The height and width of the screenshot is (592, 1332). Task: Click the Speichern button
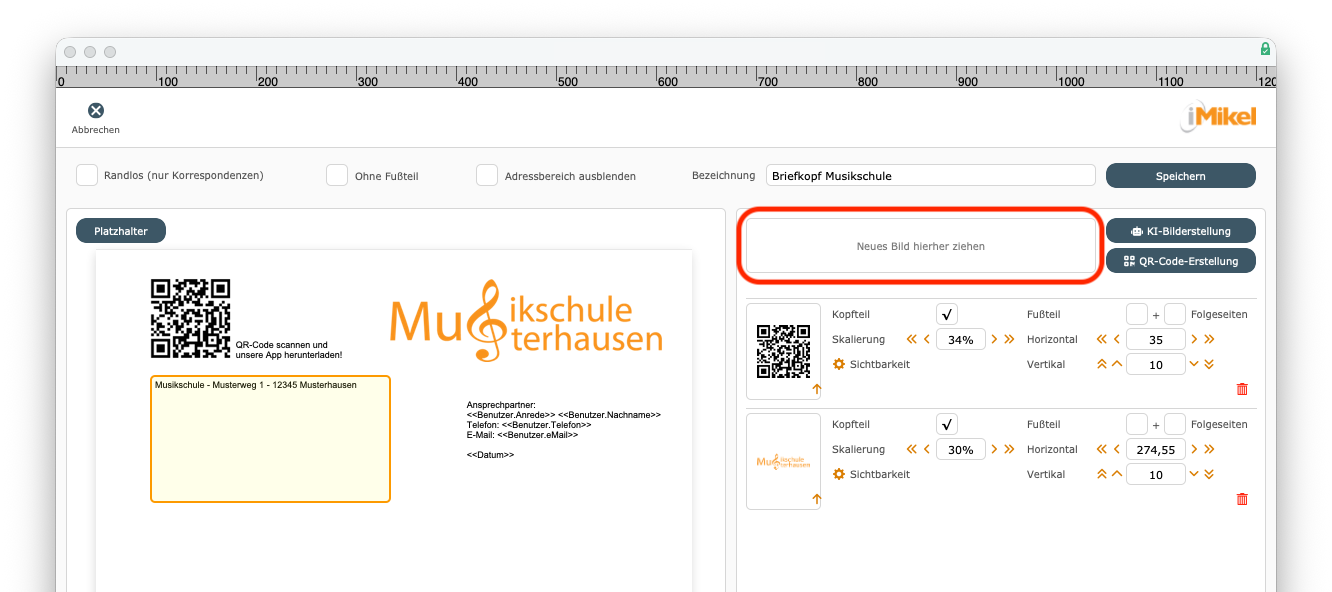click(x=1180, y=176)
